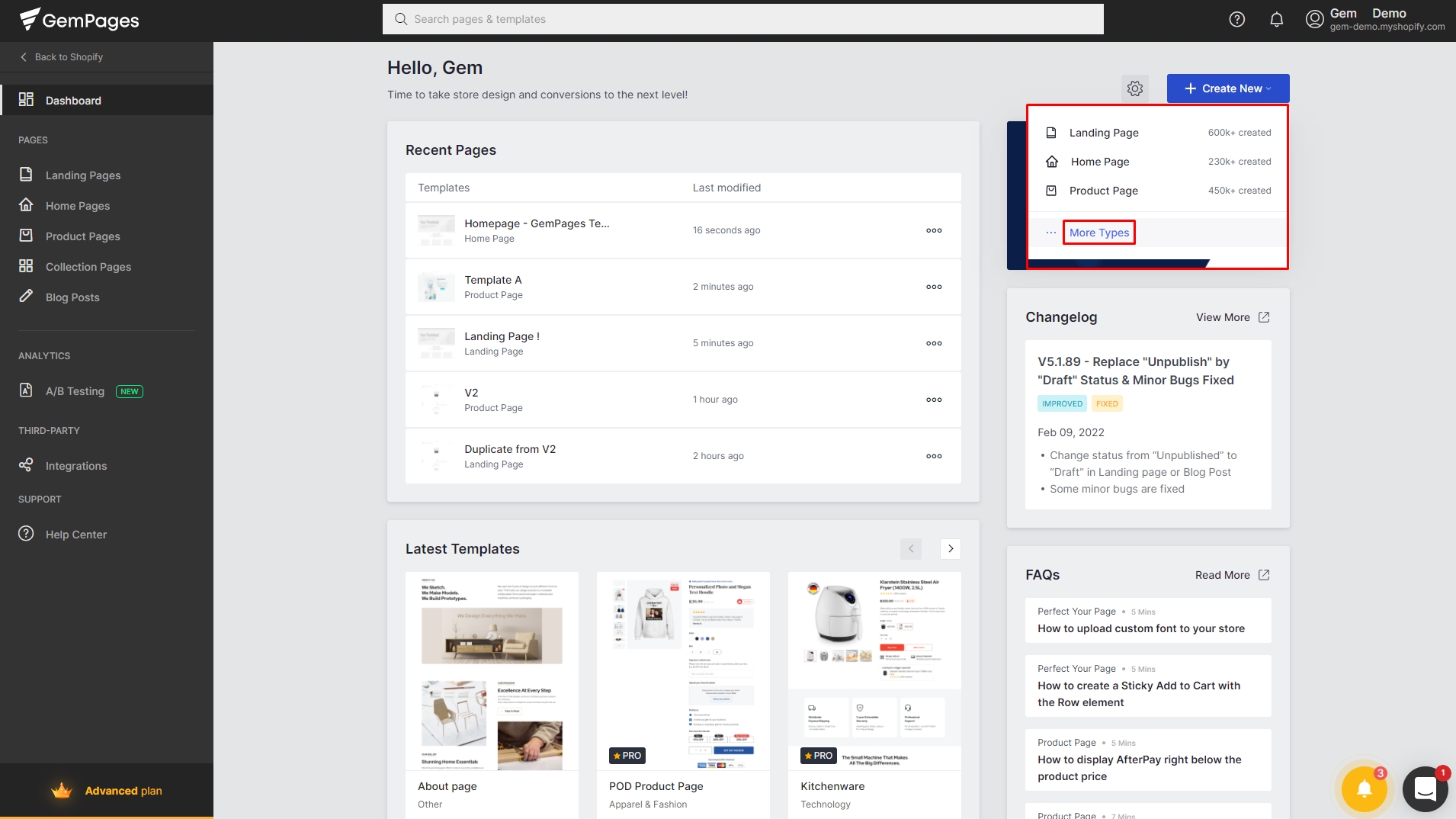Click the GemPages logo
This screenshot has height=819, width=1456.
pos(79,20)
